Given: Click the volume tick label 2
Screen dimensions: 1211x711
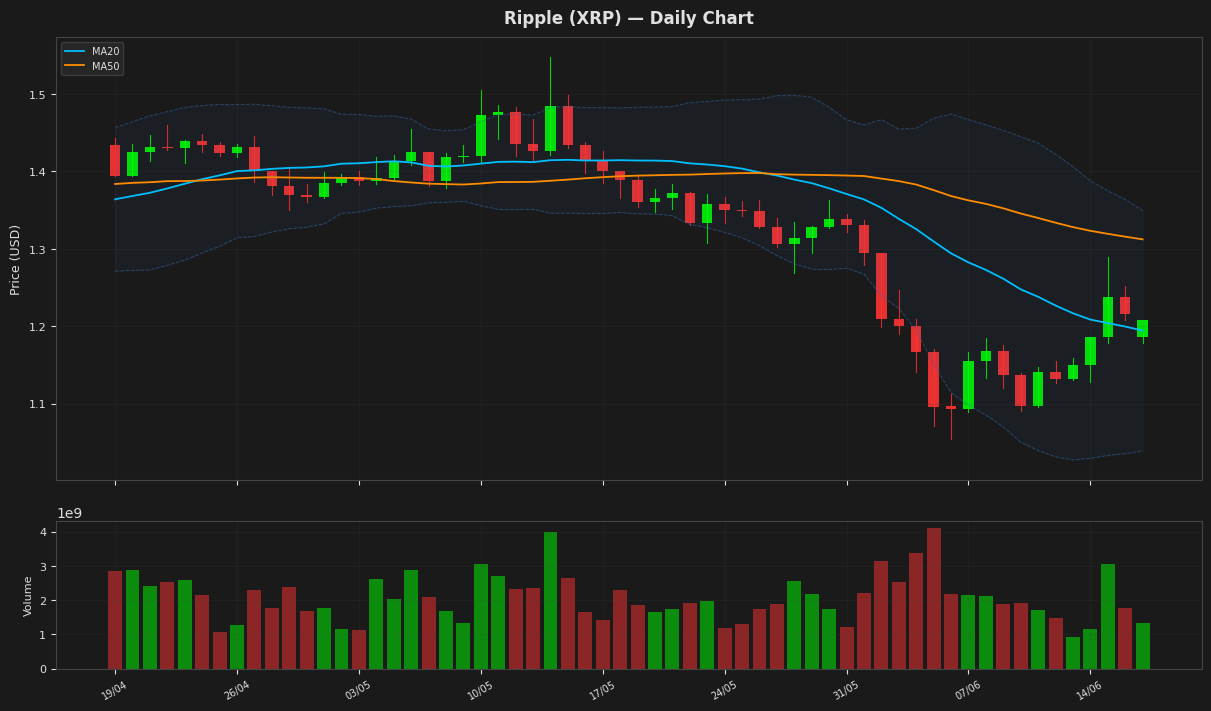Looking at the screenshot, I should (x=44, y=601).
